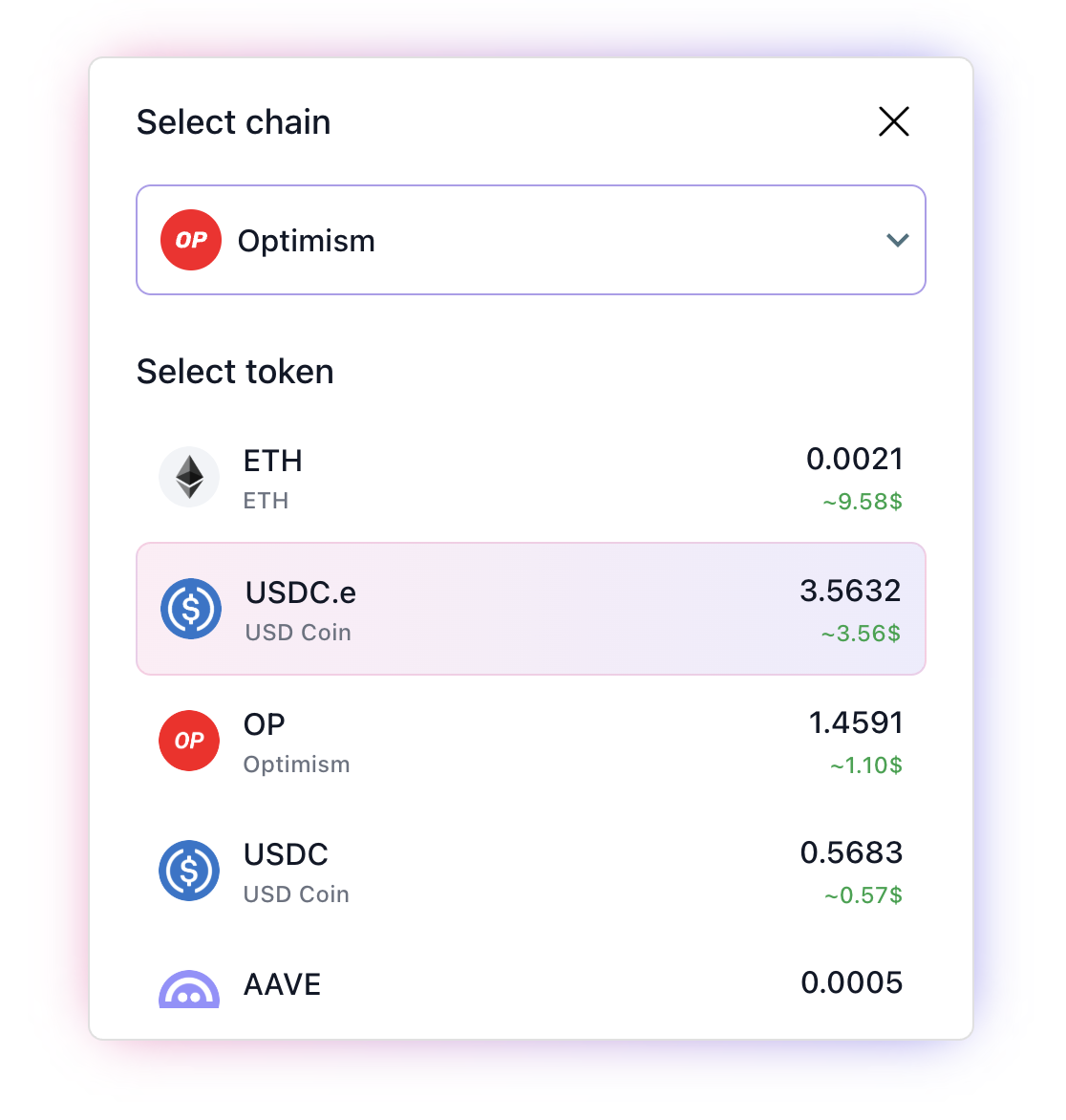Click the USDC.e coin icon
The image size is (1066, 1120).
189,609
